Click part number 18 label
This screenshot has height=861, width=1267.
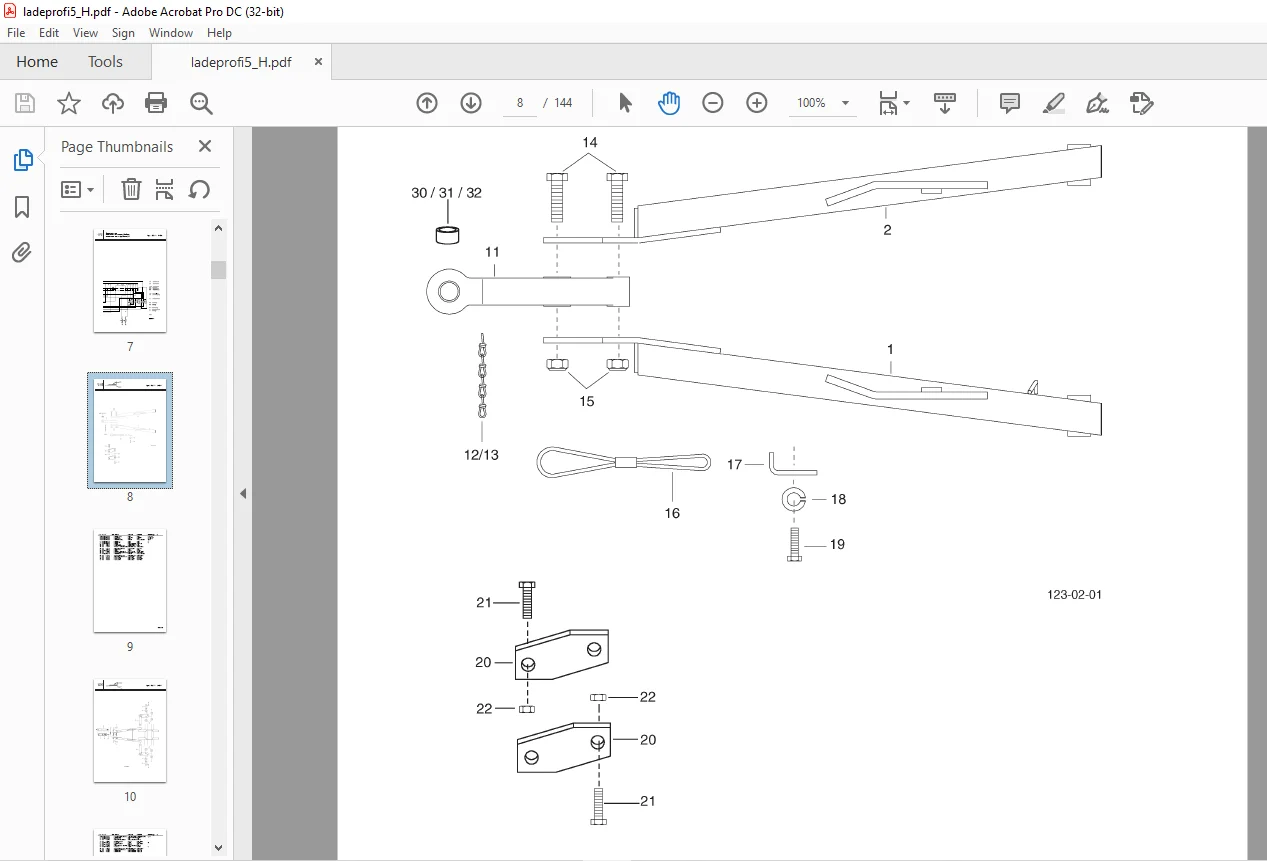coord(838,499)
